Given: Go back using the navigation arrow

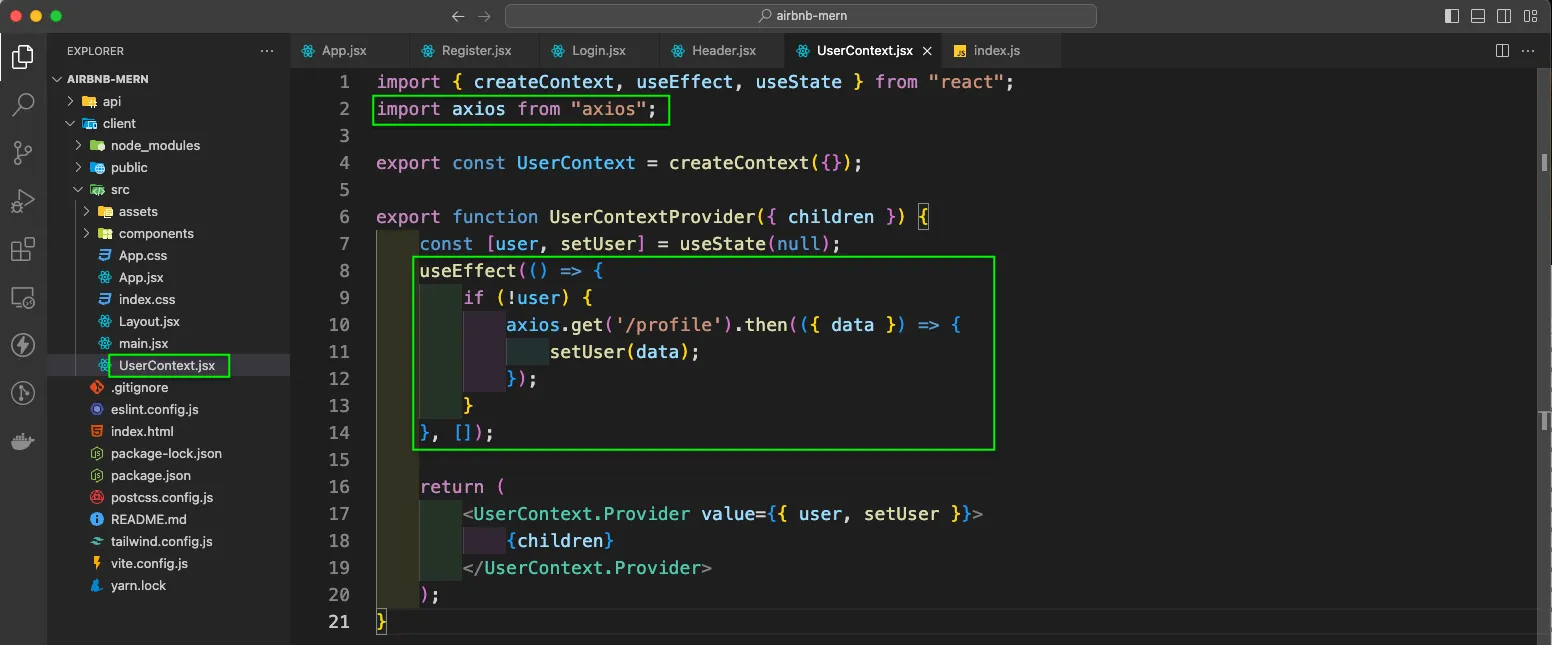Looking at the screenshot, I should pyautogui.click(x=458, y=16).
